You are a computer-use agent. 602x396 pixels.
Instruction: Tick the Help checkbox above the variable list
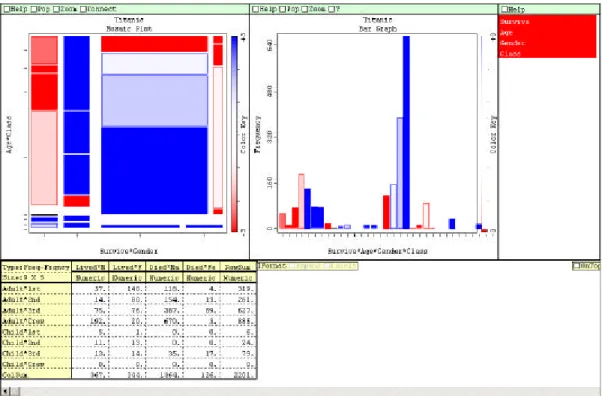point(504,9)
